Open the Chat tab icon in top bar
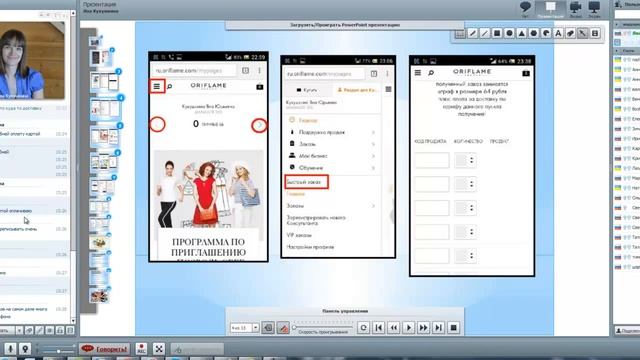640x360 pixels. (x=525, y=8)
